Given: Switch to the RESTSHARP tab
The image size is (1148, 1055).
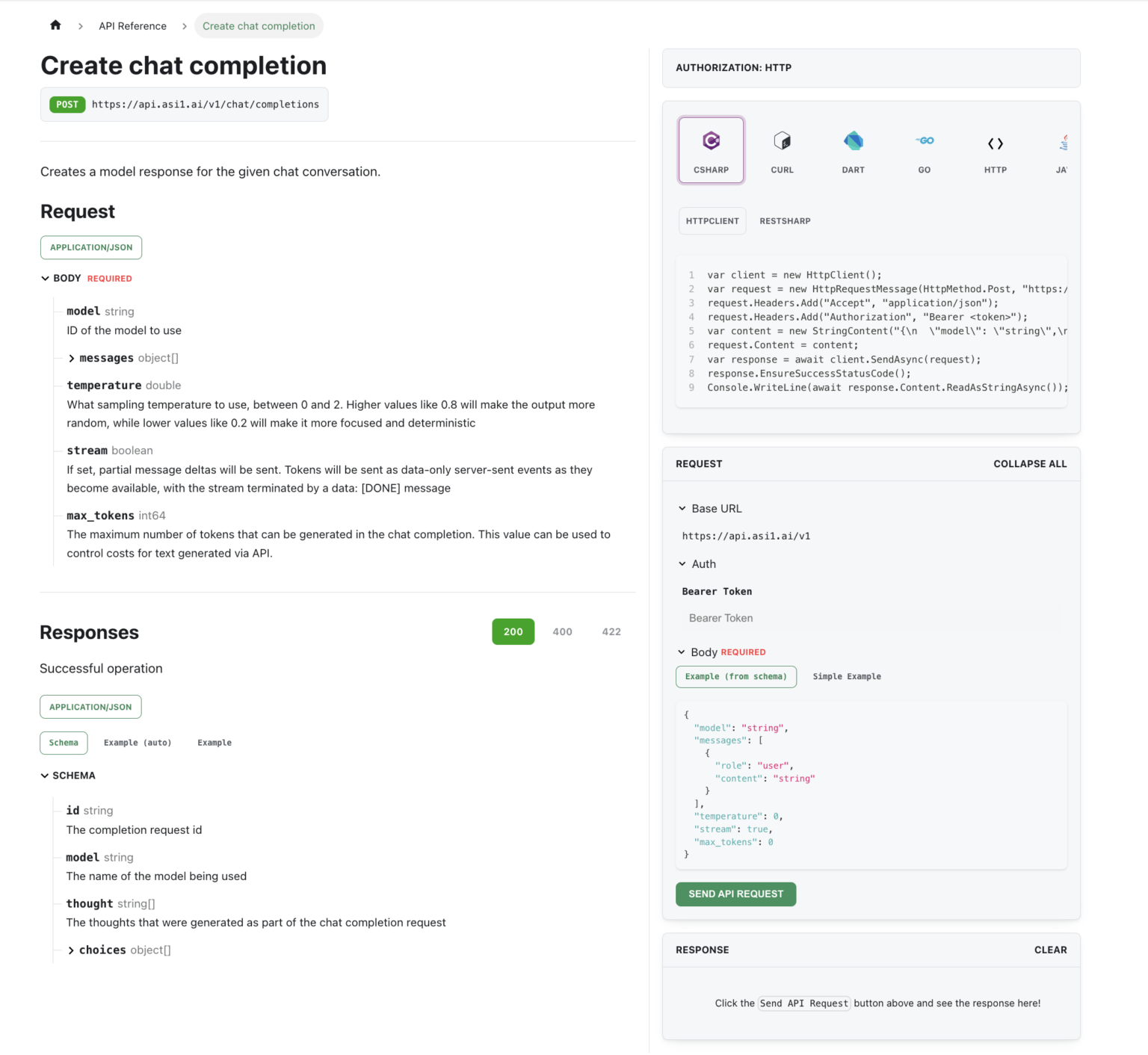Looking at the screenshot, I should point(785,221).
